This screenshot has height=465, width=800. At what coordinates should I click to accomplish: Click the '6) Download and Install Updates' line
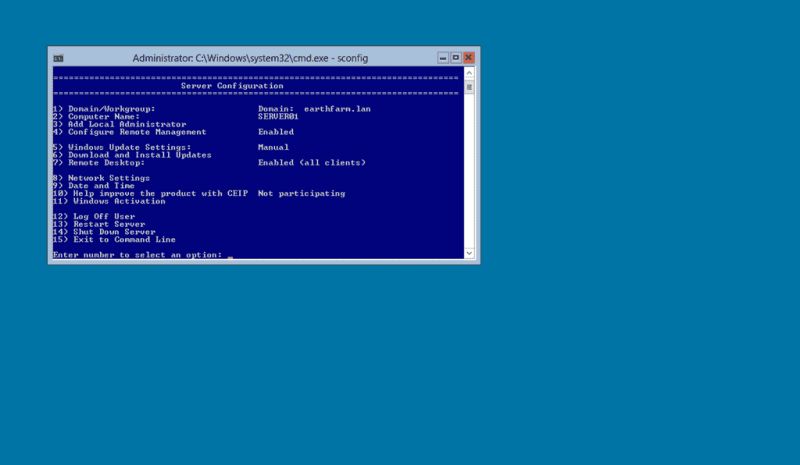tap(132, 155)
